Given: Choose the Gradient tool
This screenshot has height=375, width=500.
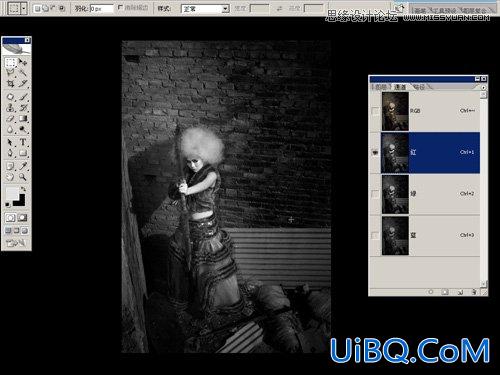Looking at the screenshot, I should [23, 118].
